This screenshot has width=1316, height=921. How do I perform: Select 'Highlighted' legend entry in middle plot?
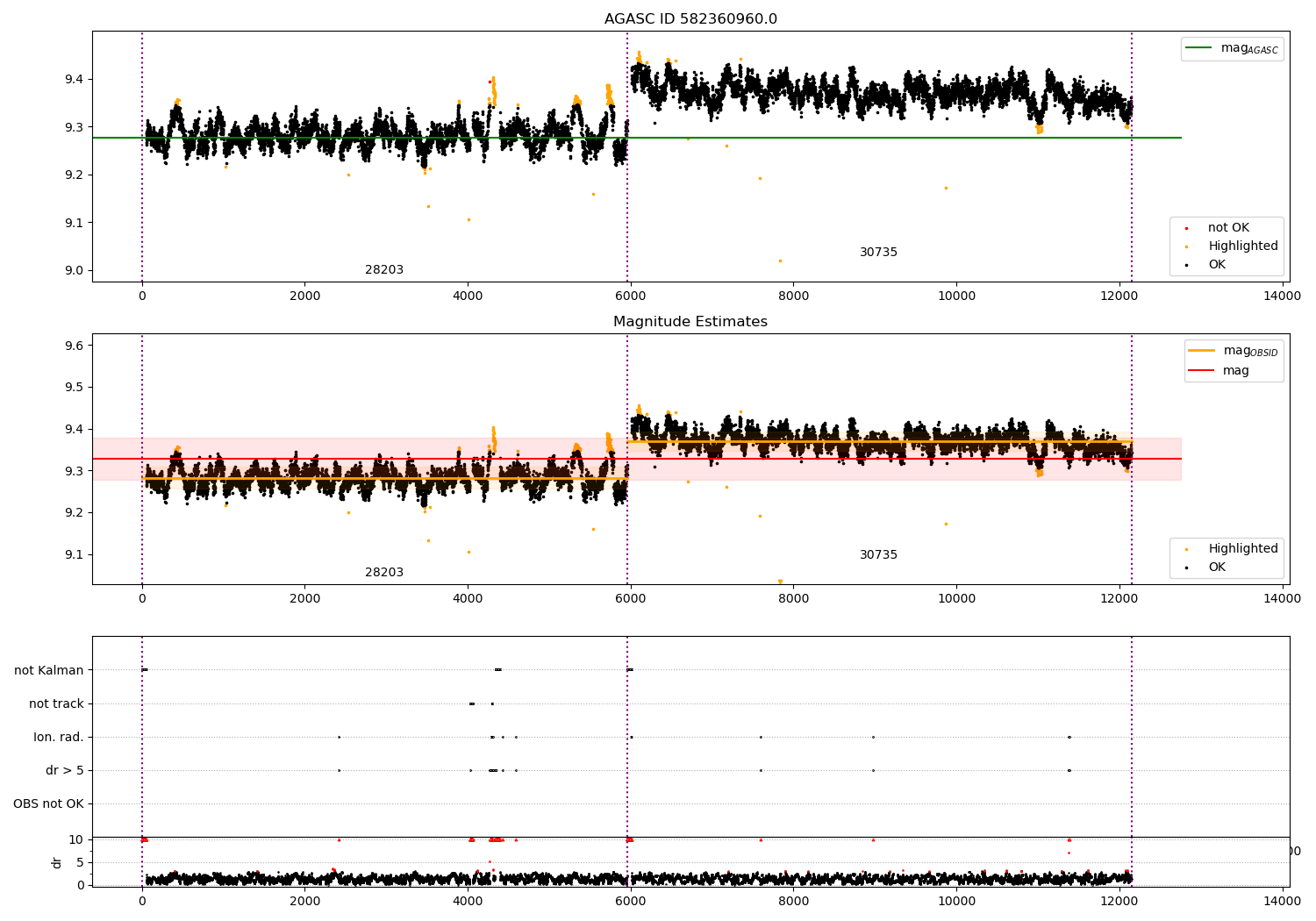1243,549
